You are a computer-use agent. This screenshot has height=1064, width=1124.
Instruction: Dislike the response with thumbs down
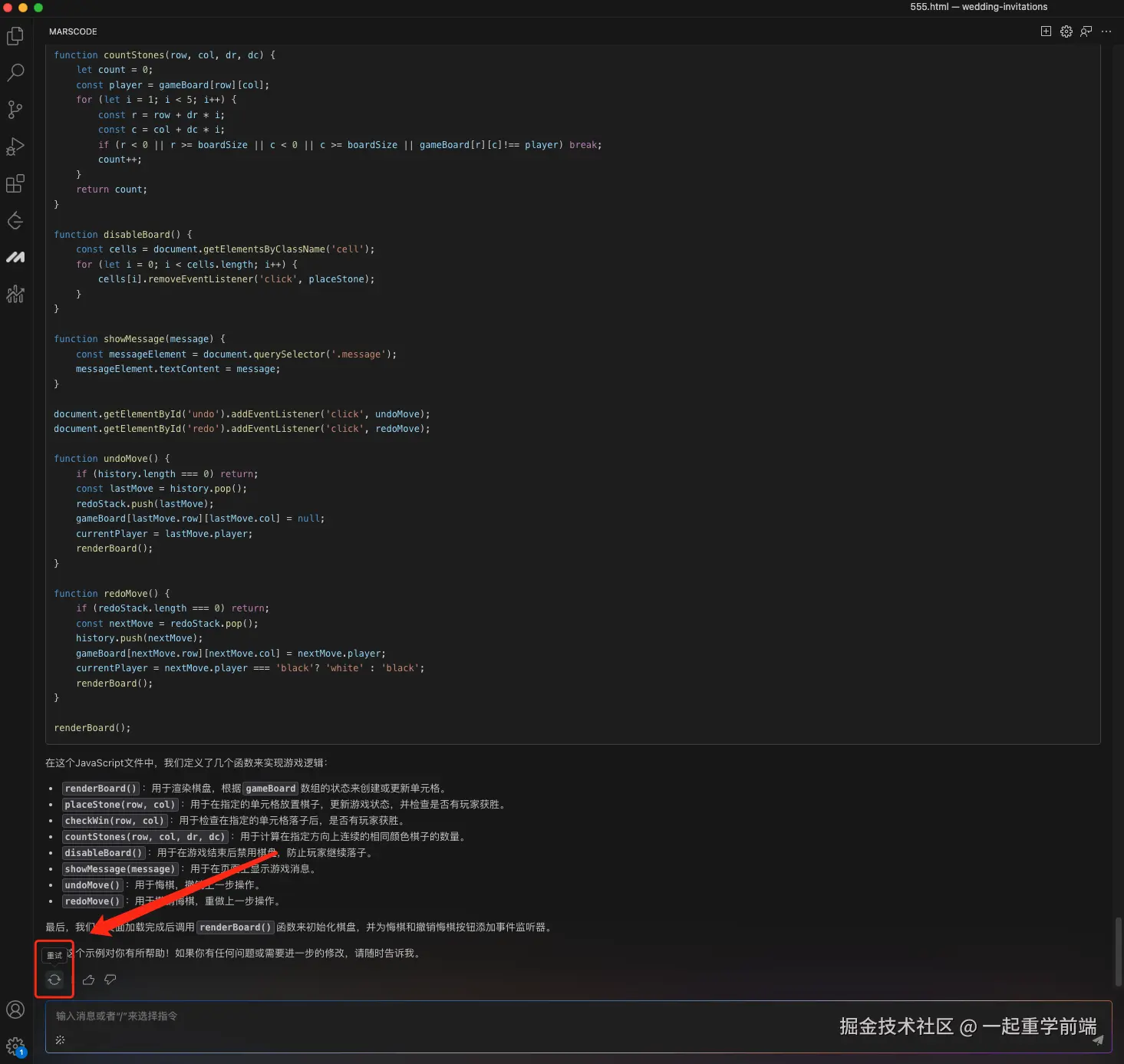(110, 980)
